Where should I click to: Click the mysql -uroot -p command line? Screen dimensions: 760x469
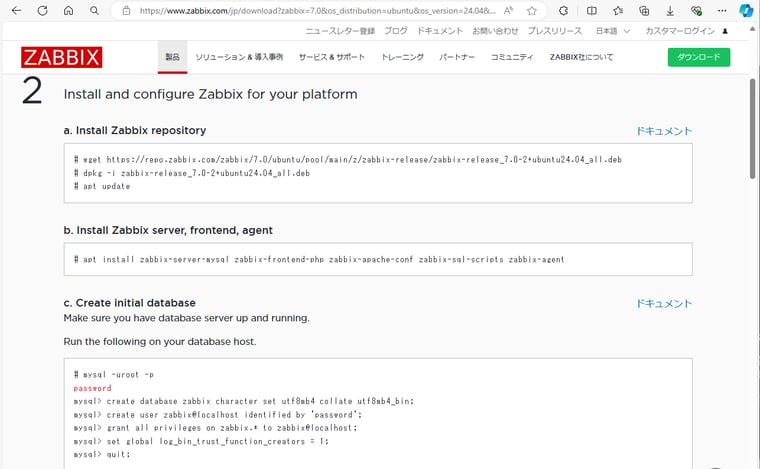point(113,375)
